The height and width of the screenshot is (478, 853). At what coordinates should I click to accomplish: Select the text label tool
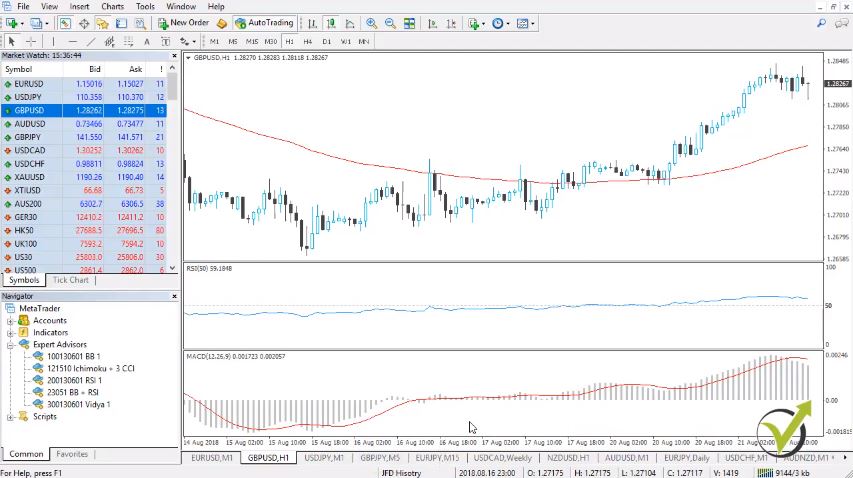165,41
